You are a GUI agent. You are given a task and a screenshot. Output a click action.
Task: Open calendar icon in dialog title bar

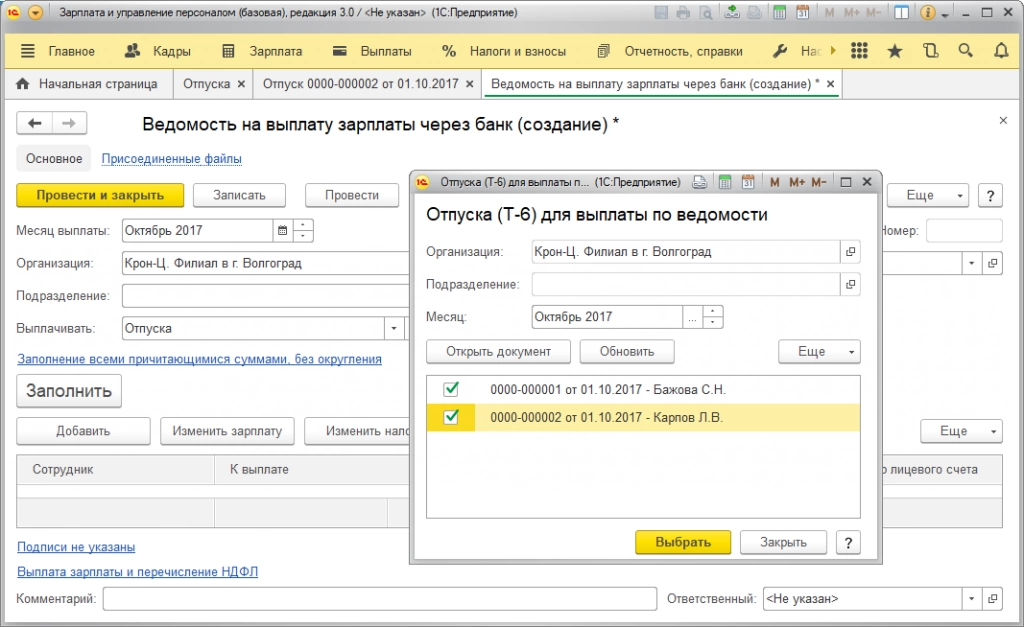pos(747,183)
